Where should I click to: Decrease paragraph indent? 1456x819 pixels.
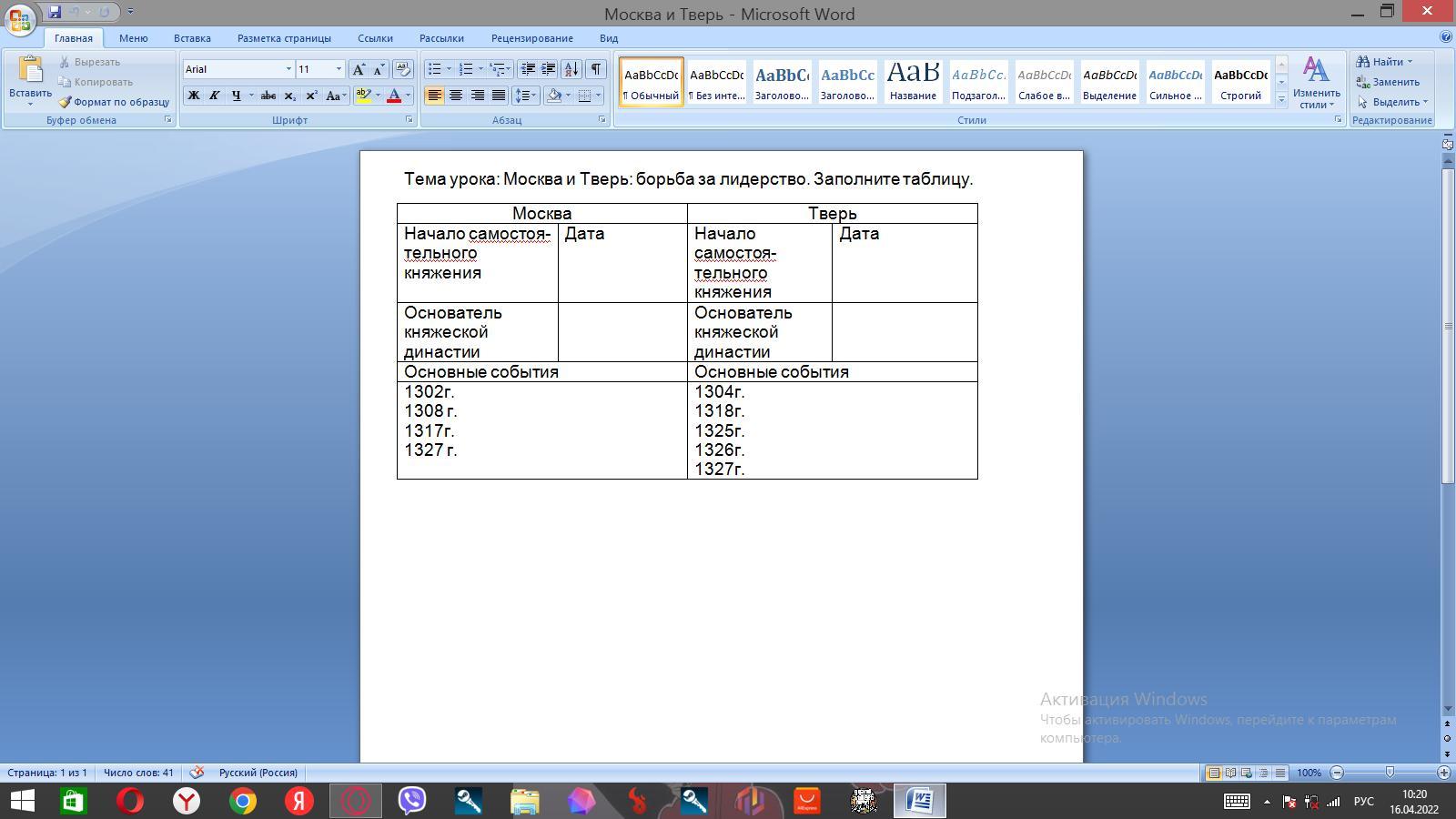527,69
